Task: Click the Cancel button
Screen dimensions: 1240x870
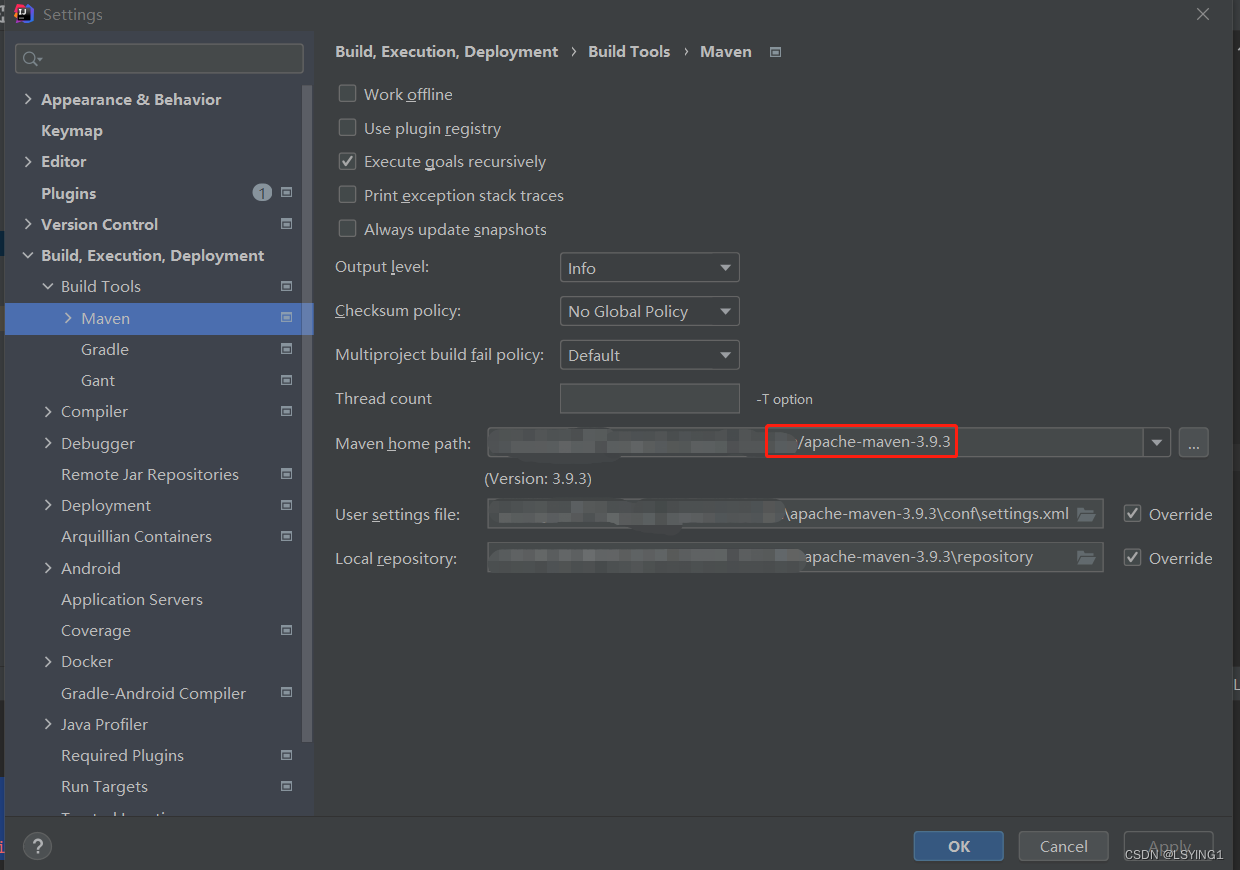Action: [x=1063, y=846]
